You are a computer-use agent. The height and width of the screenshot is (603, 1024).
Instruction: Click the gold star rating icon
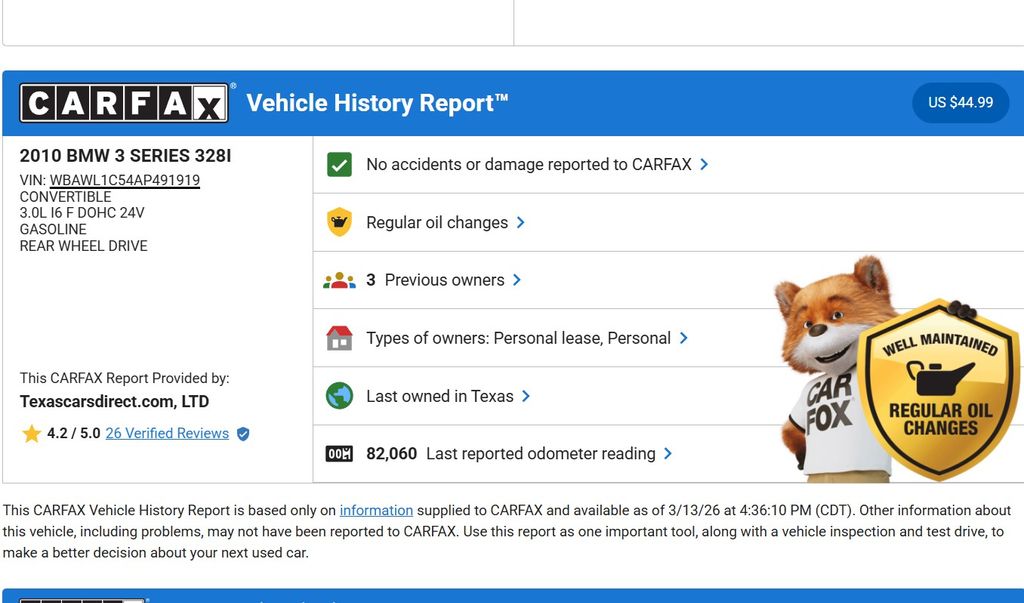tap(31, 434)
